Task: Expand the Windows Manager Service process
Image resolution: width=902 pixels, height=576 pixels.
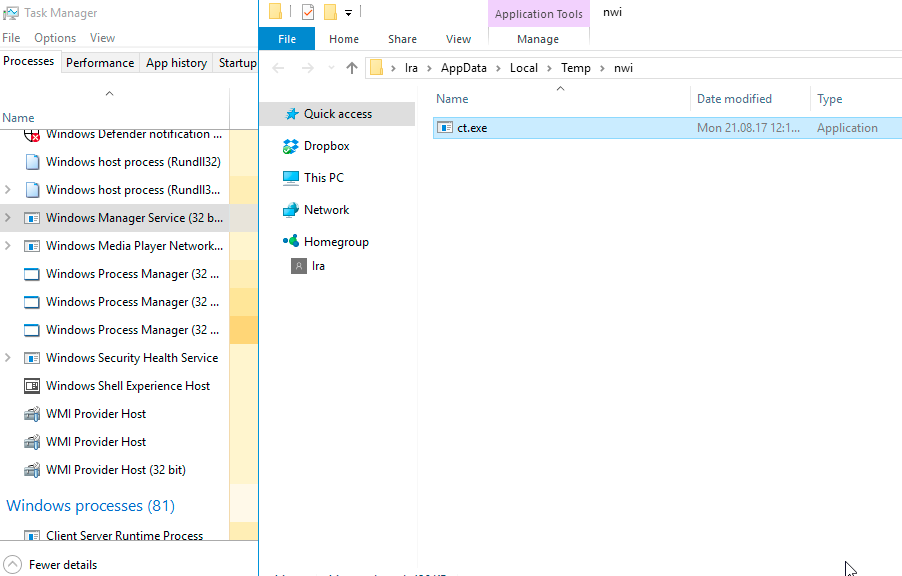Action: tap(8, 218)
